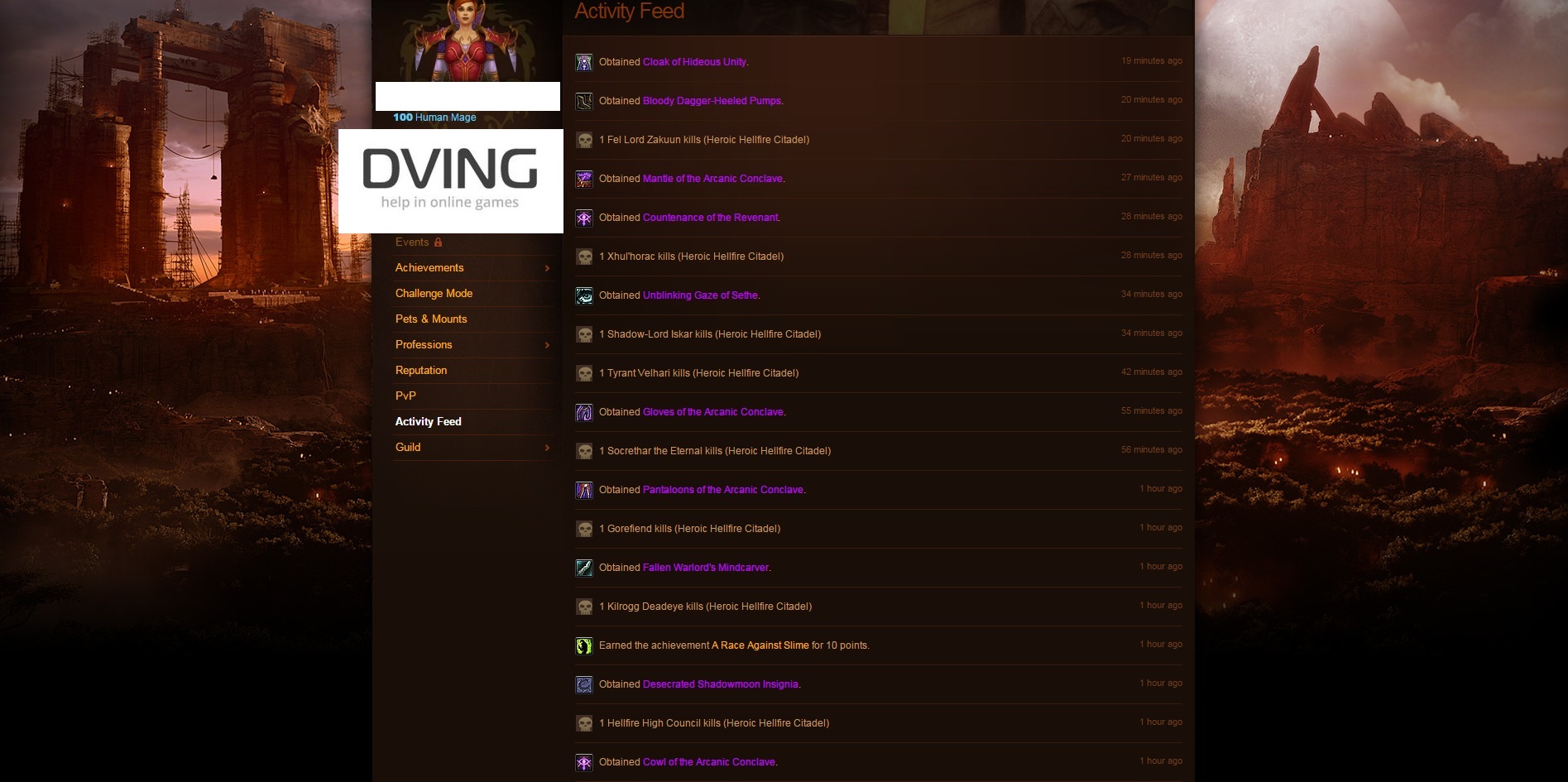
Task: Open the Cowl of the Arcanic Conclave link
Action: (709, 762)
